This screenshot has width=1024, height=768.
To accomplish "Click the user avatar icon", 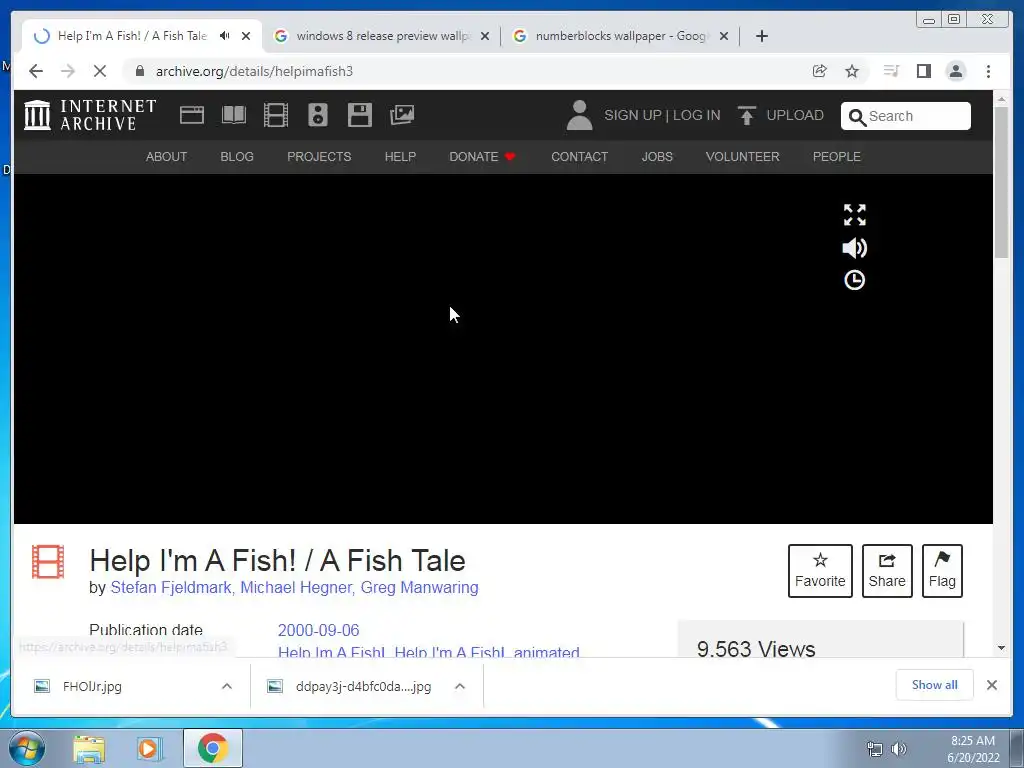I will coord(579,115).
